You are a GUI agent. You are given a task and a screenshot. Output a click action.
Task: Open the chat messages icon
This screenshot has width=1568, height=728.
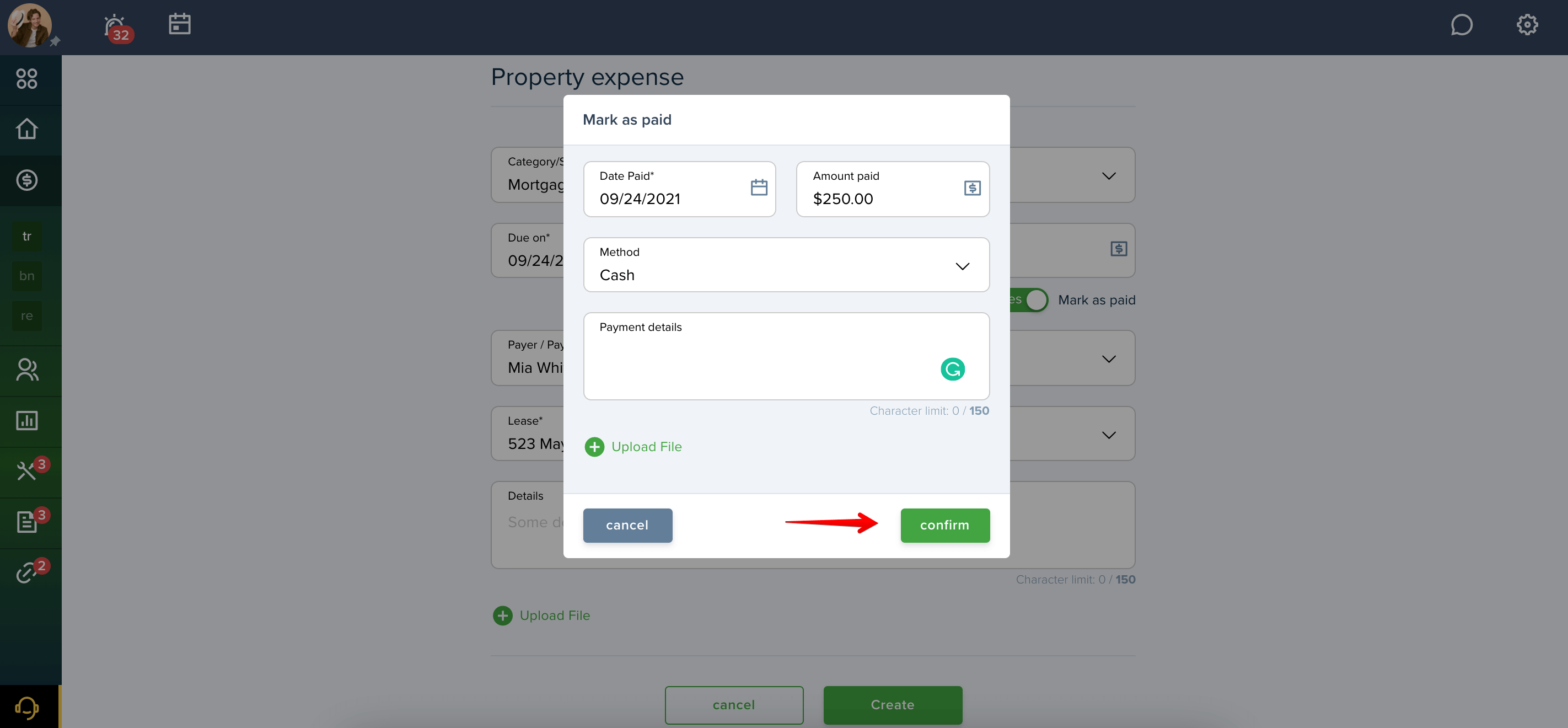point(1462,25)
